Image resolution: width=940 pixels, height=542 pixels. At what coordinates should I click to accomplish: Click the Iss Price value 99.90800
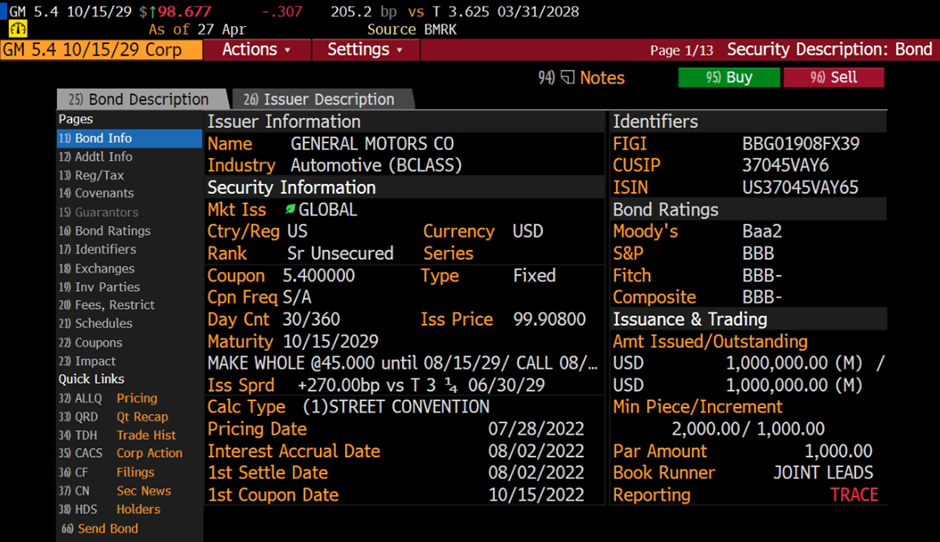(549, 319)
